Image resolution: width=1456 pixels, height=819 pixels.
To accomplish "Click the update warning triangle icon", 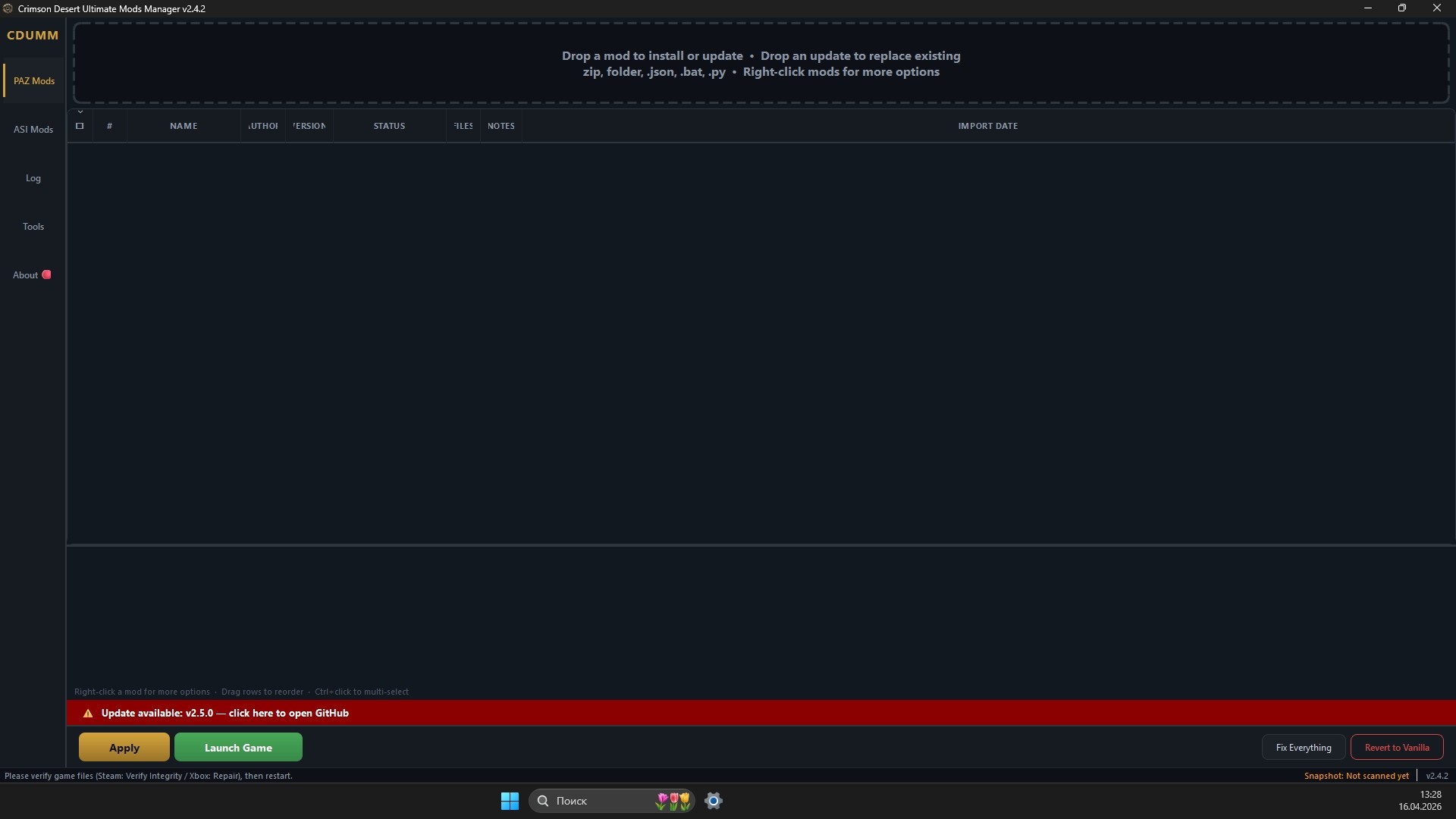I will [x=88, y=714].
